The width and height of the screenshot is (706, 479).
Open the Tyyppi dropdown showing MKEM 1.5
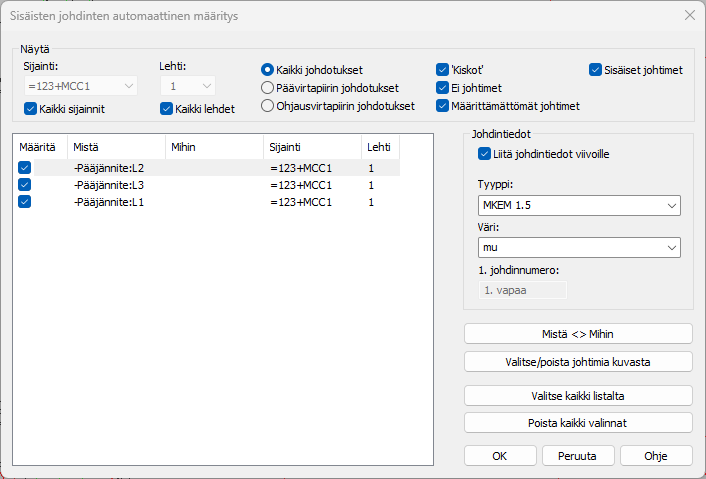click(x=578, y=206)
